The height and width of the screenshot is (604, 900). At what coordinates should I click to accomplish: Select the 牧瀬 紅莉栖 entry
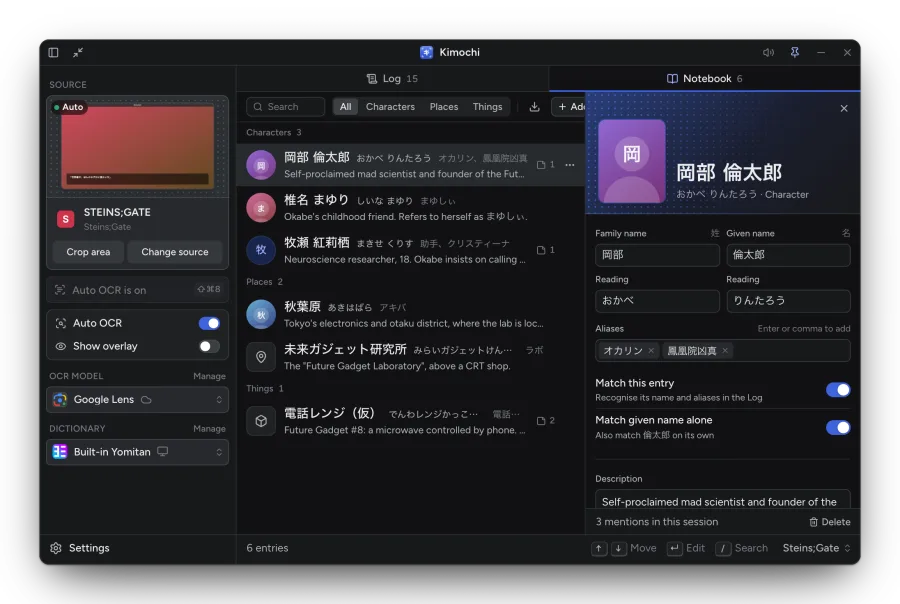[x=410, y=250]
